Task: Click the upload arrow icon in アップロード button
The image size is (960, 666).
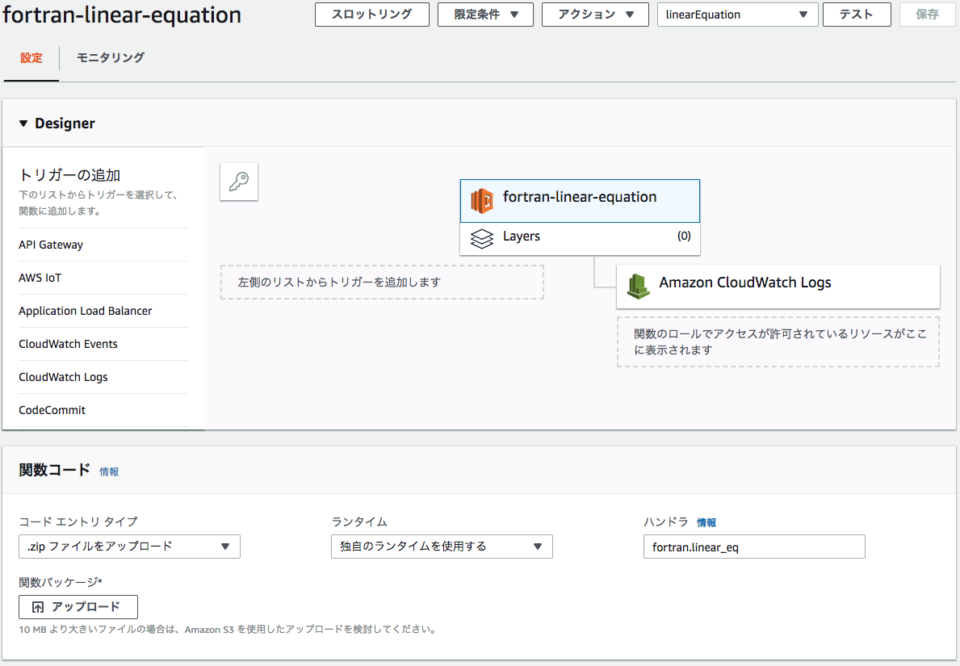Action: (x=38, y=607)
